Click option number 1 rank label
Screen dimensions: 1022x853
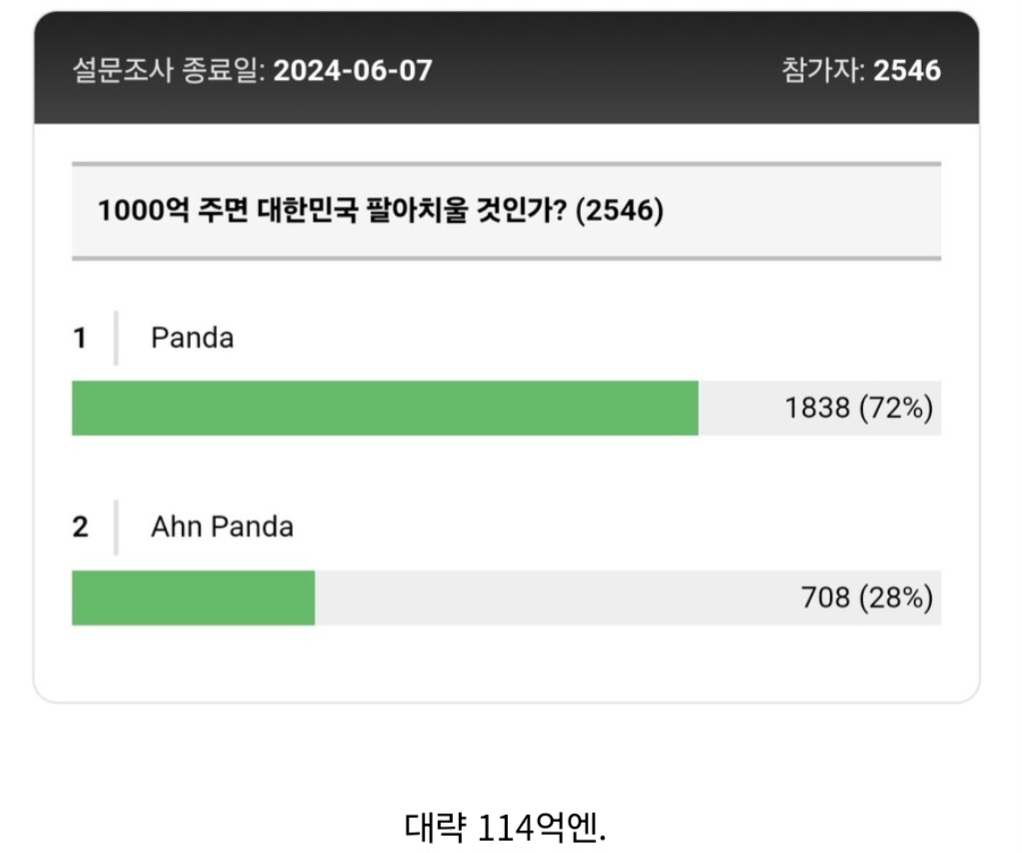pyautogui.click(x=80, y=338)
